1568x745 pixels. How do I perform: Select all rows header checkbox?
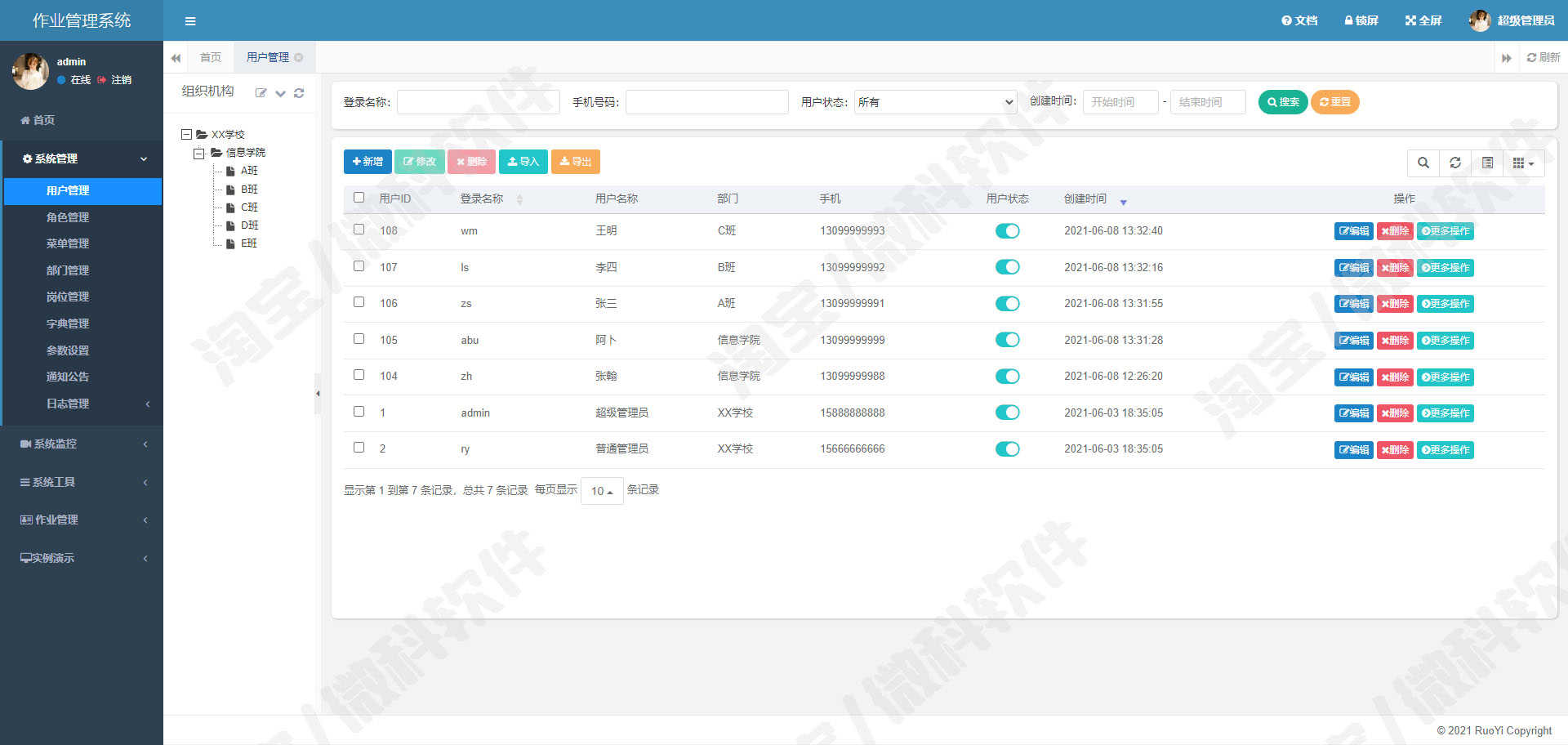click(359, 198)
